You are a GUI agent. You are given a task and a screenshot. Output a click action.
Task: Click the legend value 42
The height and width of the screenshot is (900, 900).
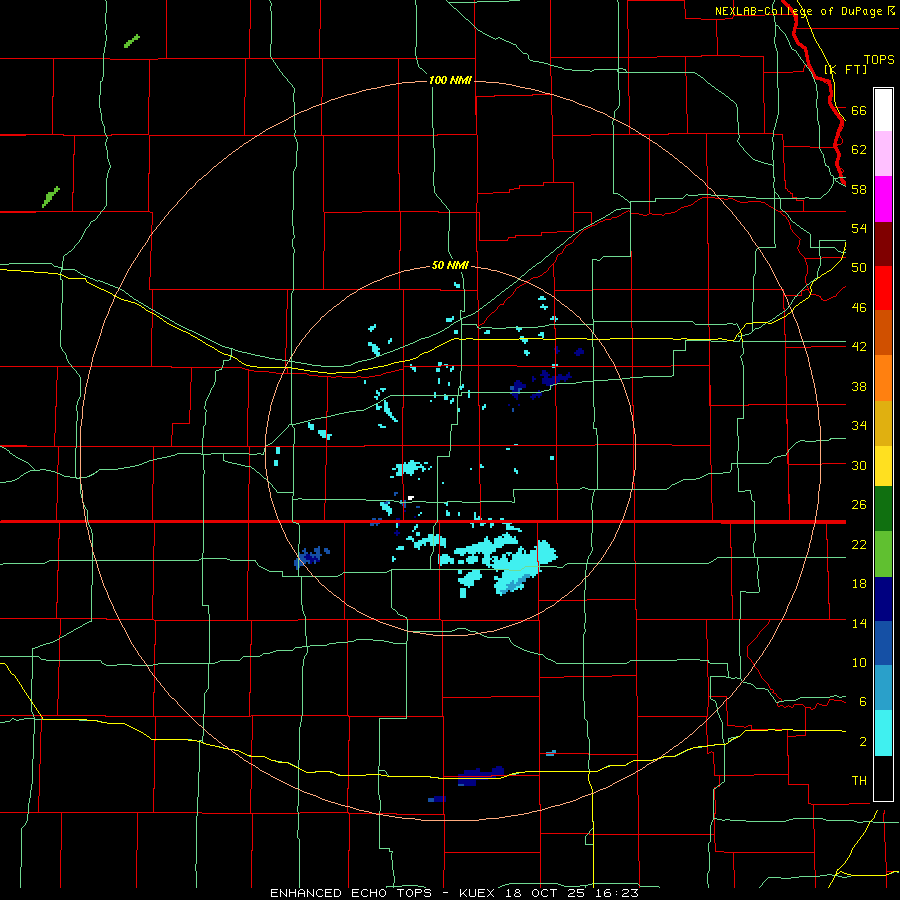859,346
